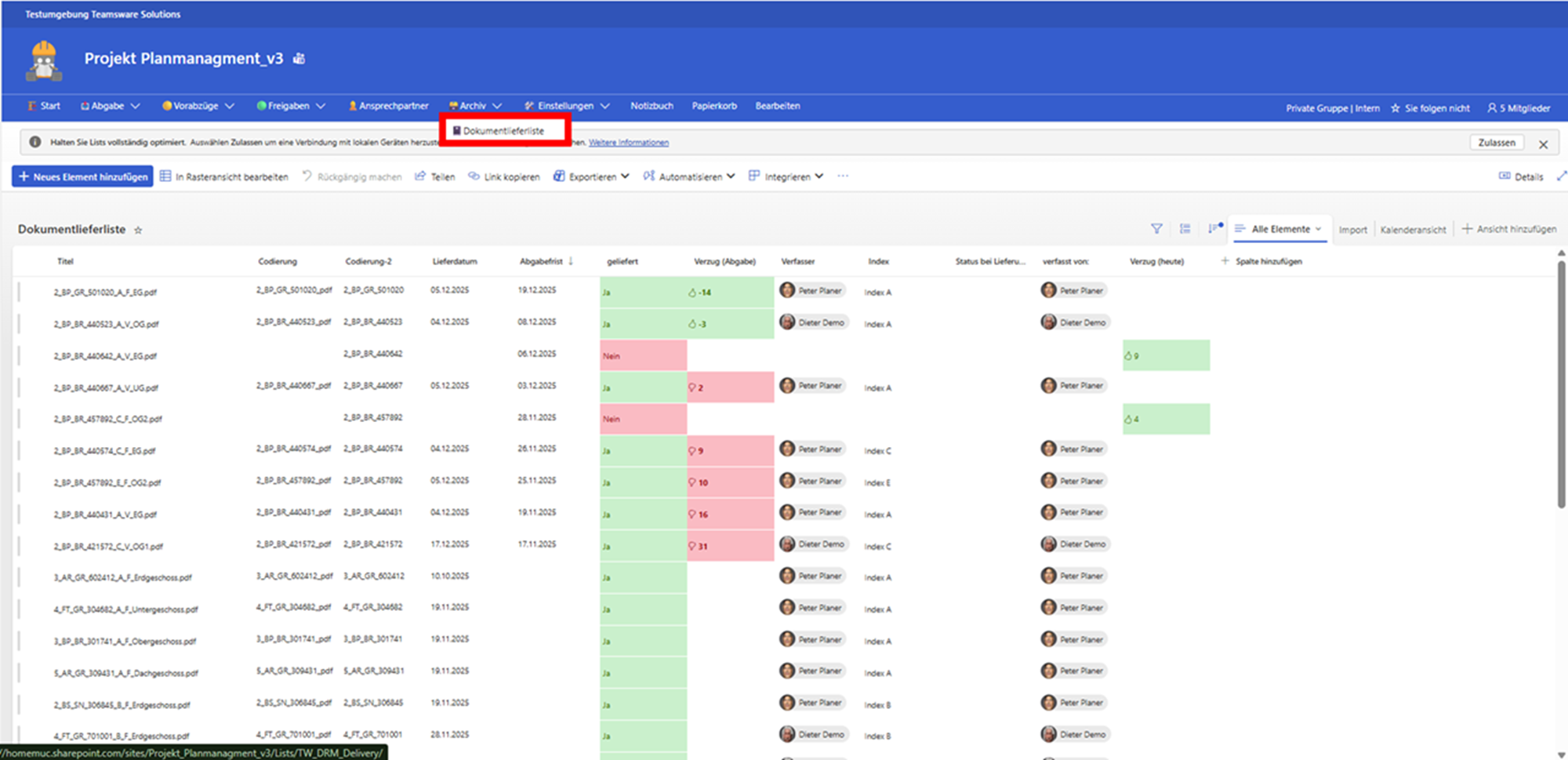1568x760 pixels.
Task: Open the more options ellipsis in toolbar
Action: tap(843, 176)
